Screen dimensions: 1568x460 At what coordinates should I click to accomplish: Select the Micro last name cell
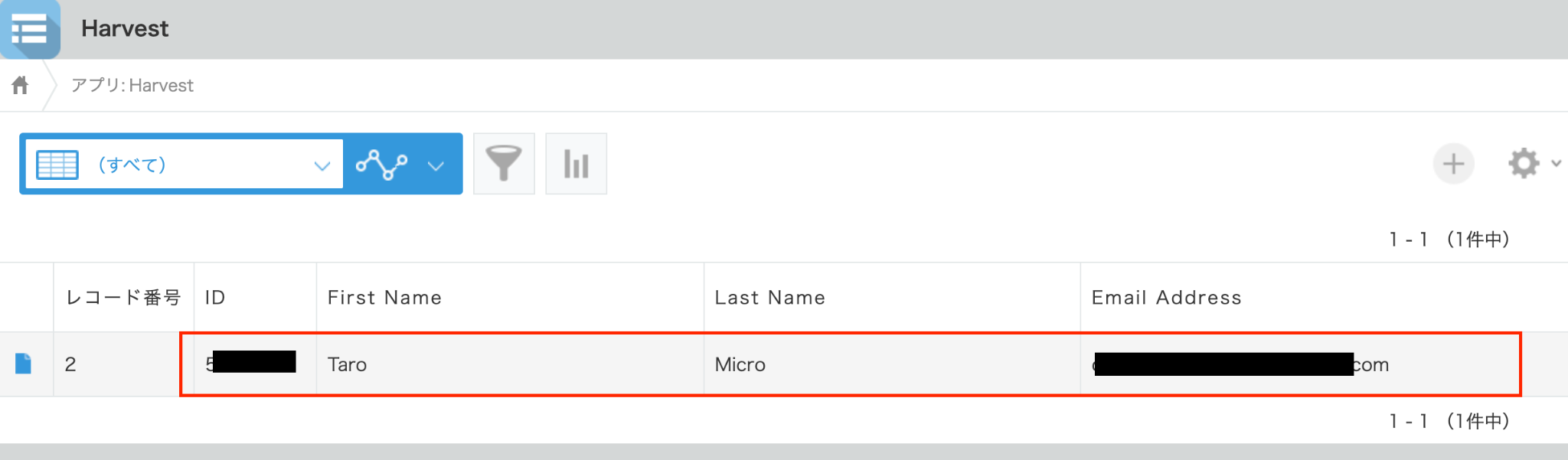(740, 364)
